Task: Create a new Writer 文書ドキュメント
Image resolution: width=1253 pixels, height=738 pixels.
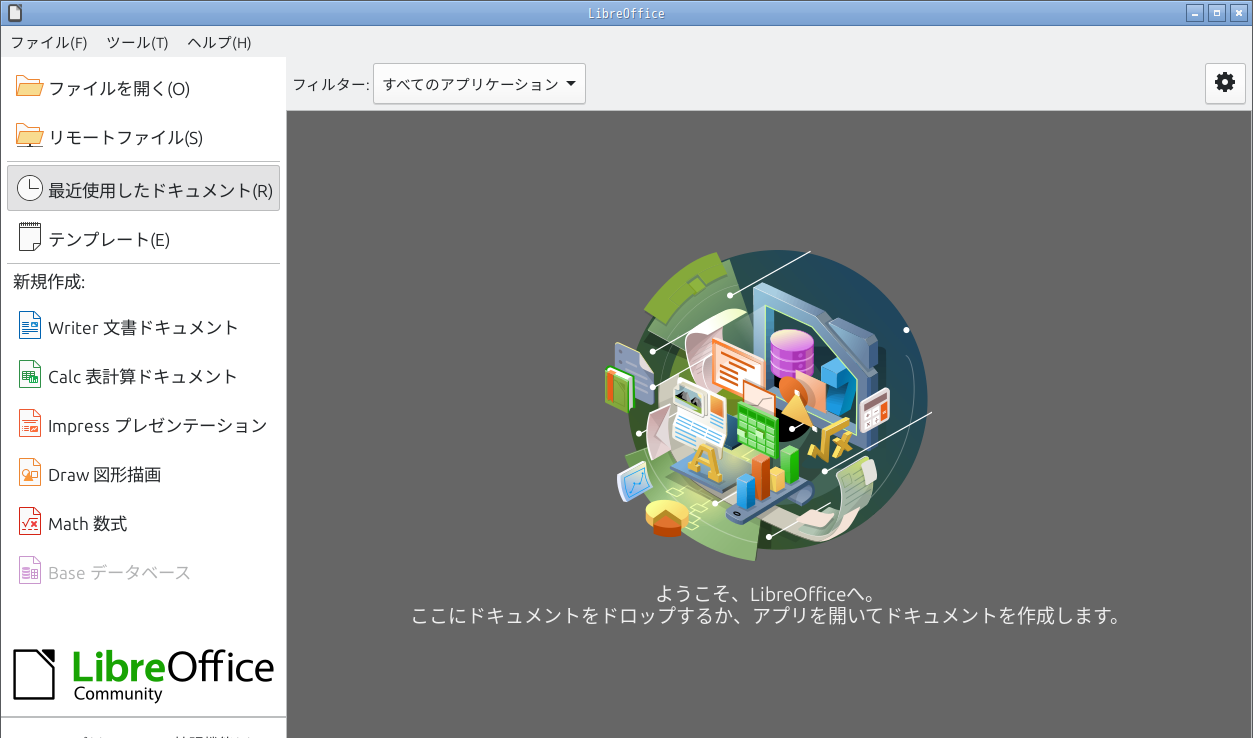Action: pos(143,327)
